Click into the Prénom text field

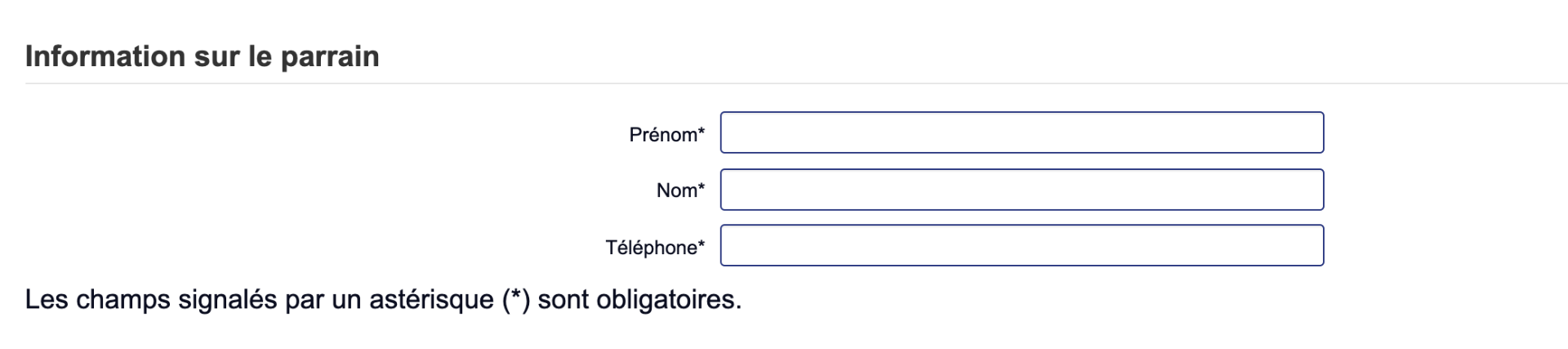1021,132
